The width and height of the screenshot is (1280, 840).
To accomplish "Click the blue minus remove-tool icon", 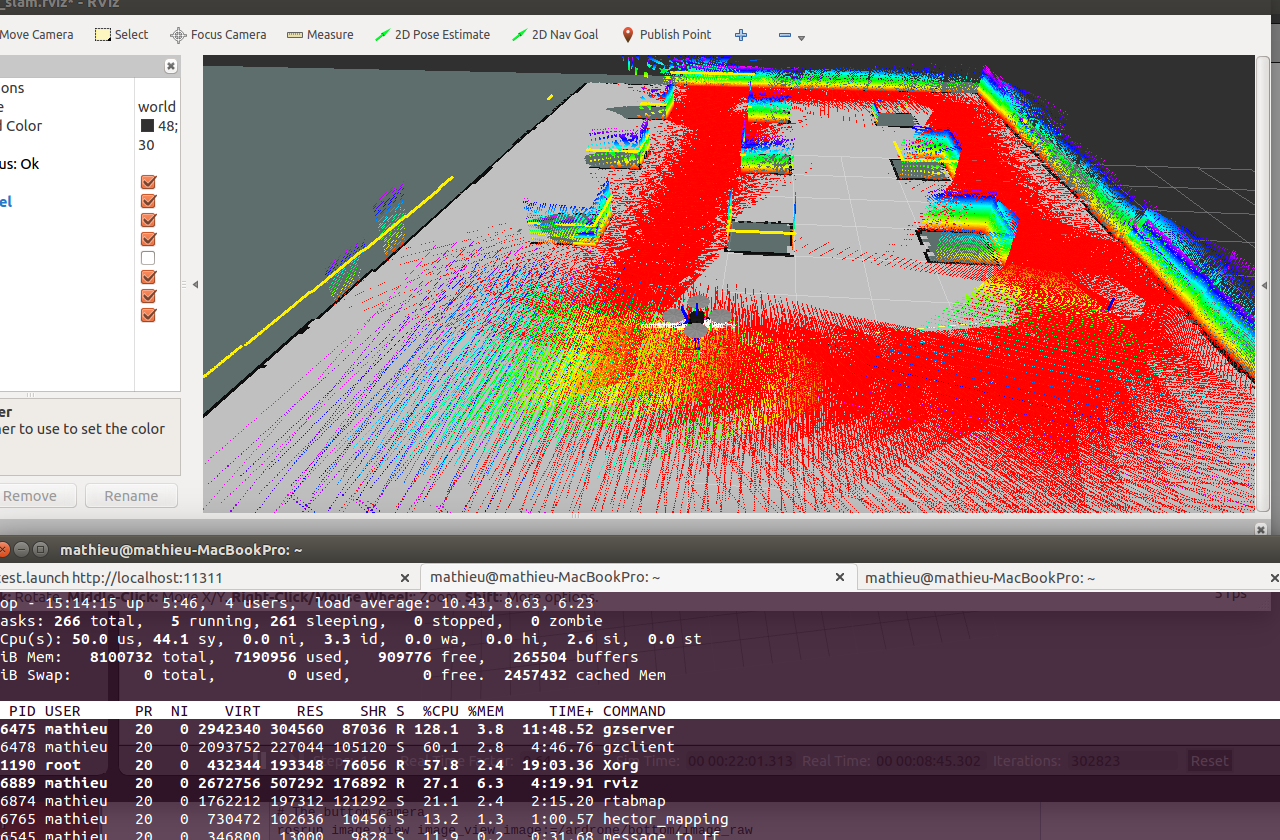I will 784,35.
